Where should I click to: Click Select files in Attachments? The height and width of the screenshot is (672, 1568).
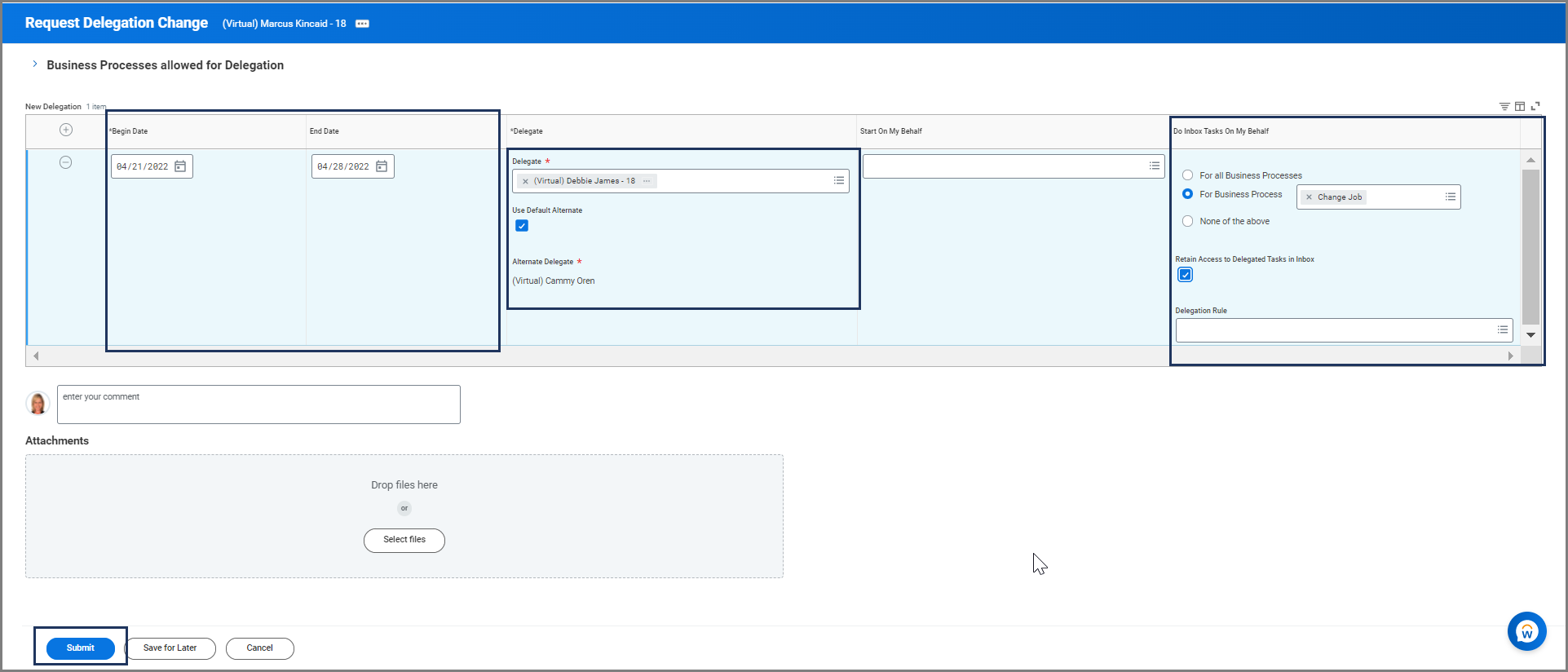(404, 540)
